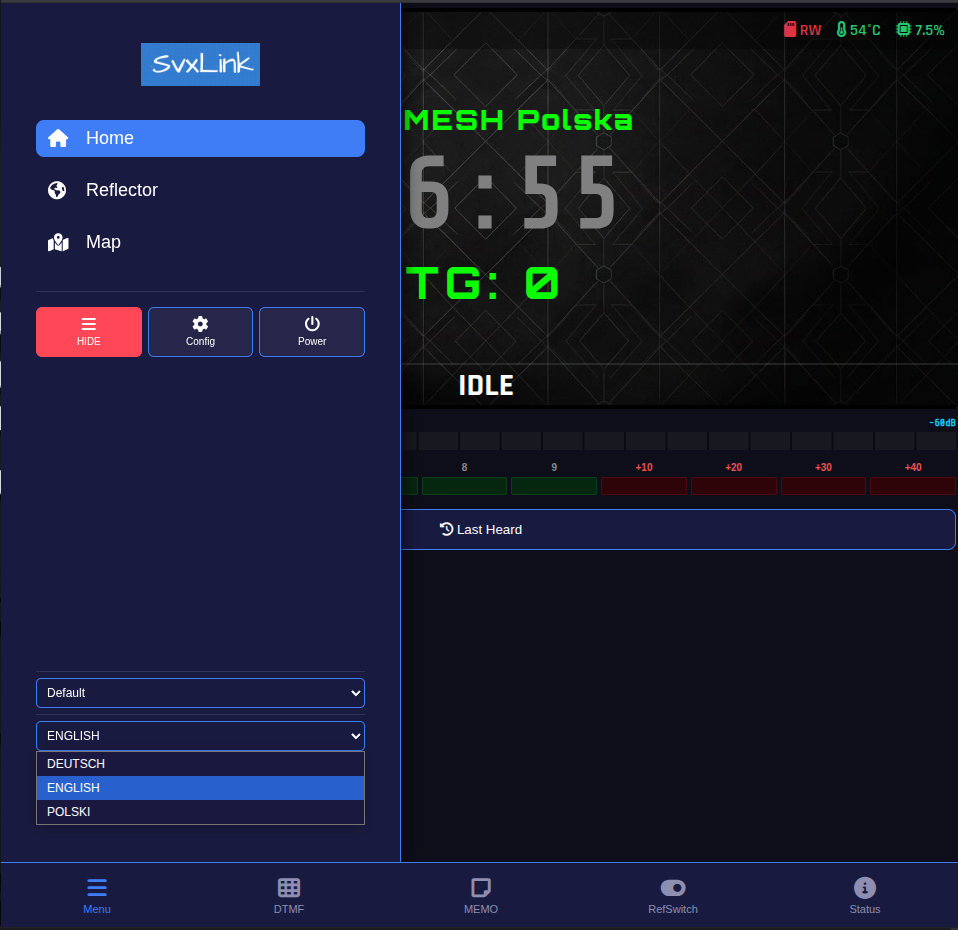Image resolution: width=958 pixels, height=930 pixels.
Task: Click the map marker icon beside Map
Action: point(58,243)
